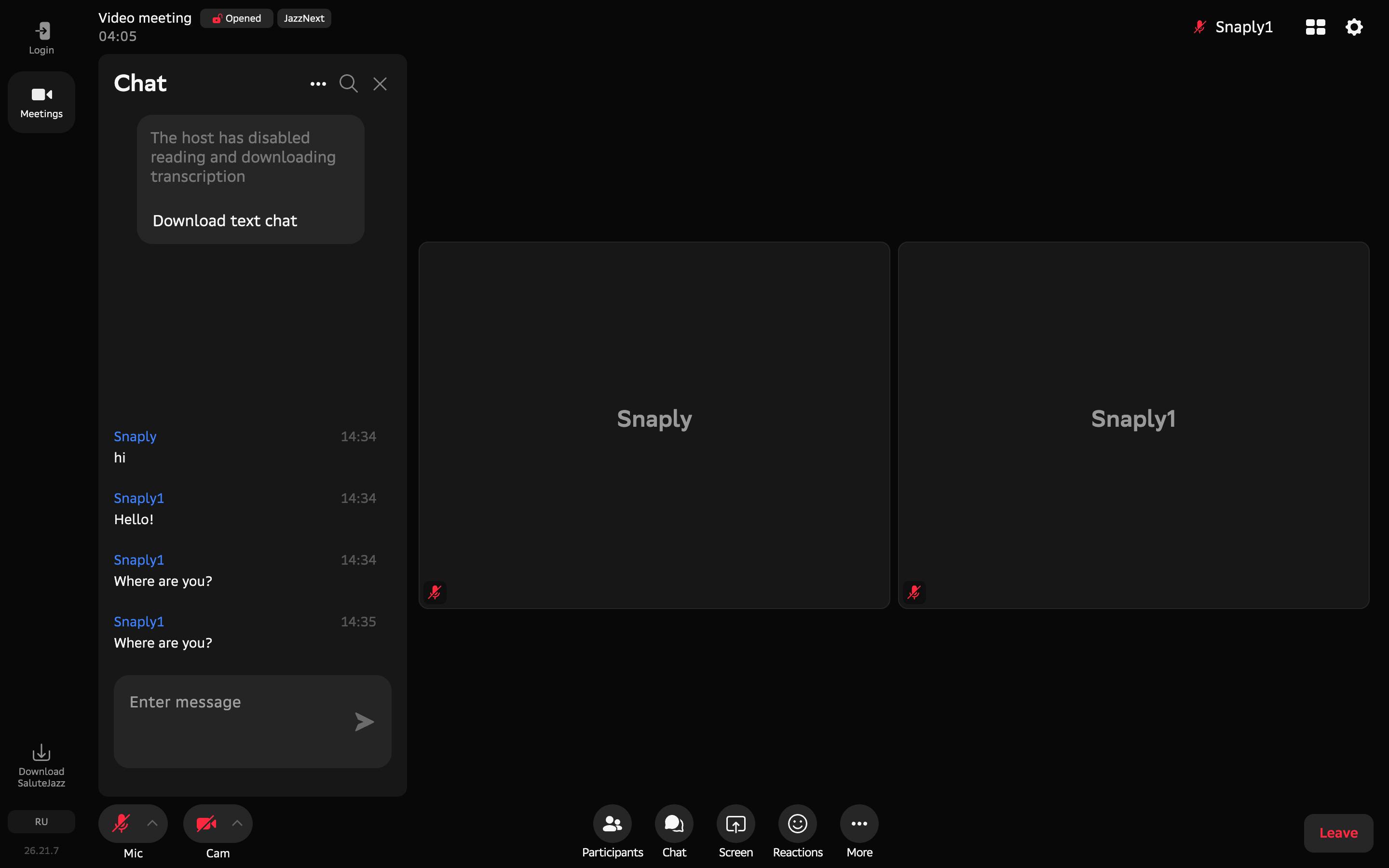Screen dimensions: 1389x868
Task: Click the Snaply1 name in top bar
Action: point(1244,27)
